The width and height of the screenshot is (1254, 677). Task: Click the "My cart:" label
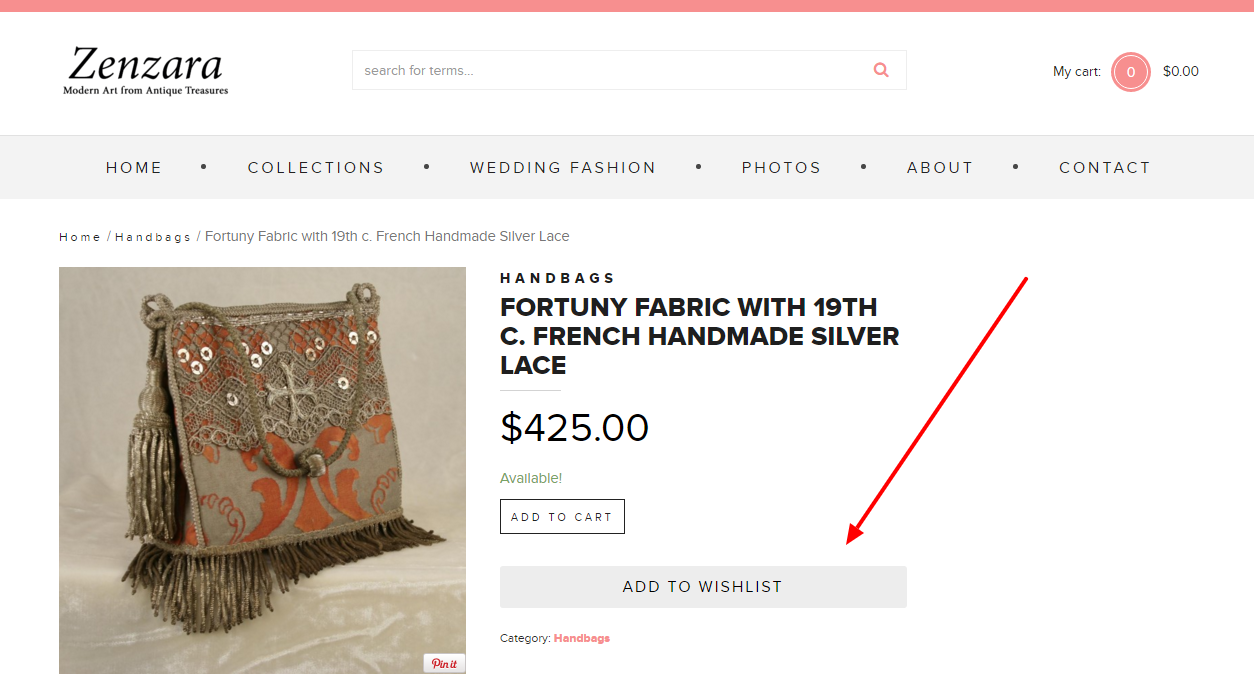[x=1076, y=71]
